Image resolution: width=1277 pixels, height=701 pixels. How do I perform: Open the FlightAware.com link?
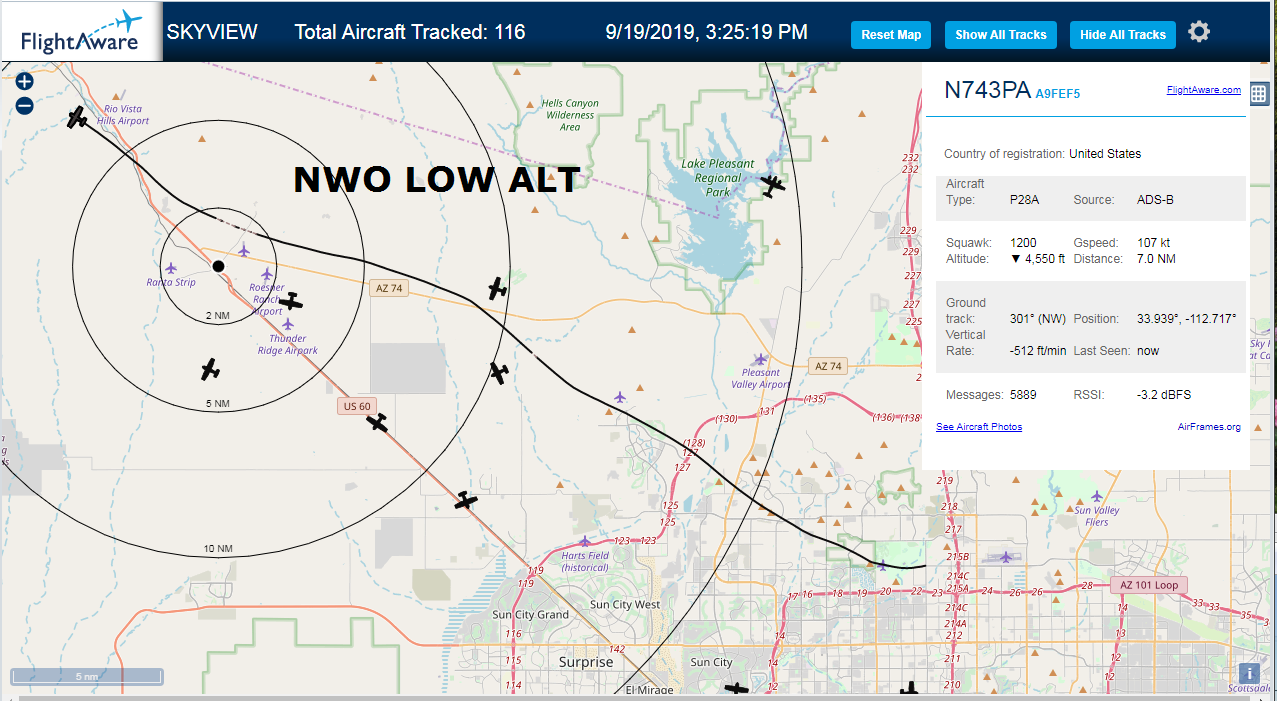[1203, 90]
